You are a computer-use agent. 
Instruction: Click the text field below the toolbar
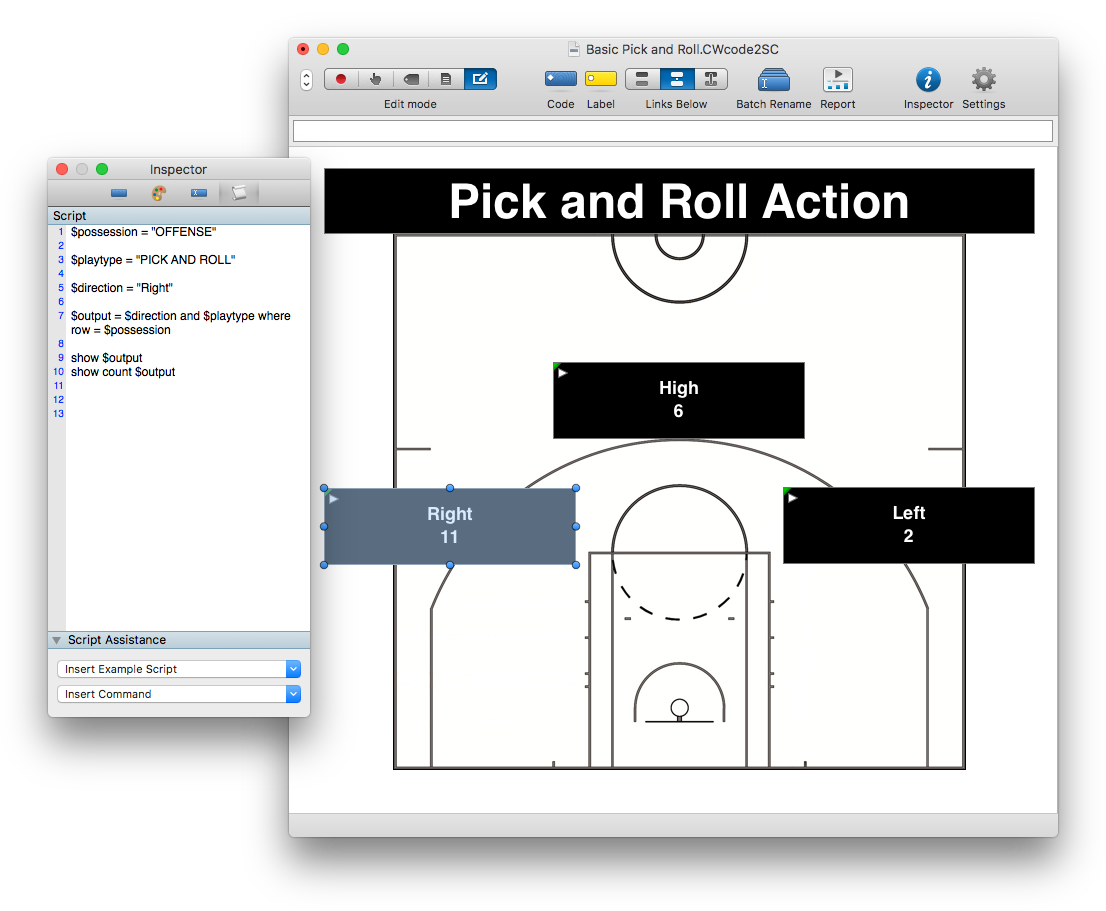(672, 131)
